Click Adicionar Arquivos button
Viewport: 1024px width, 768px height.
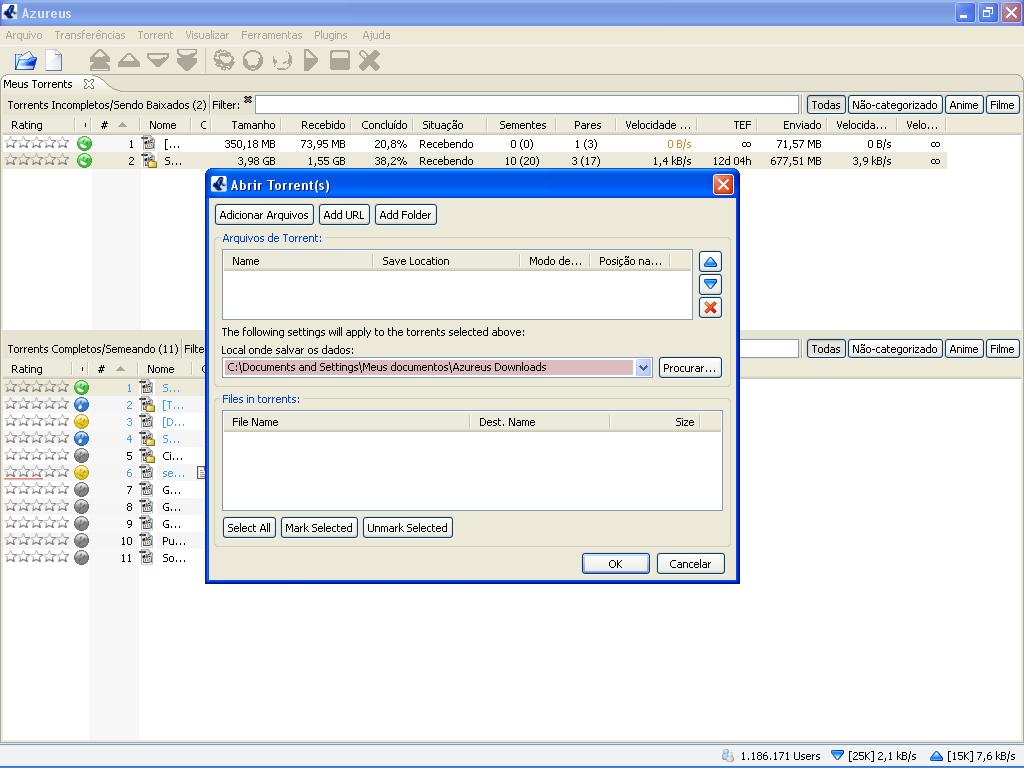(264, 215)
